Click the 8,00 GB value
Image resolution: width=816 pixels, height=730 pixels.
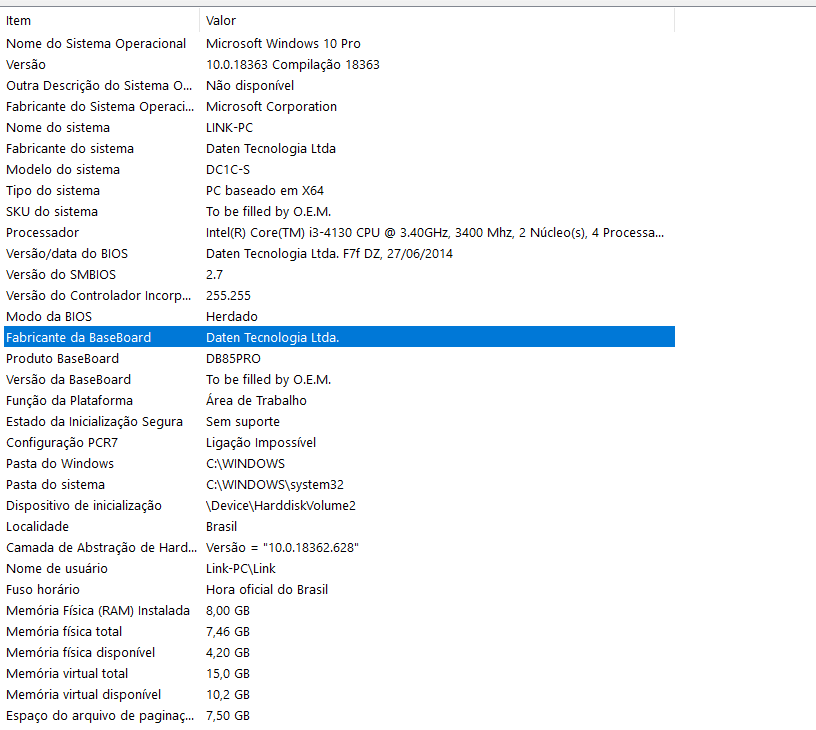point(228,610)
